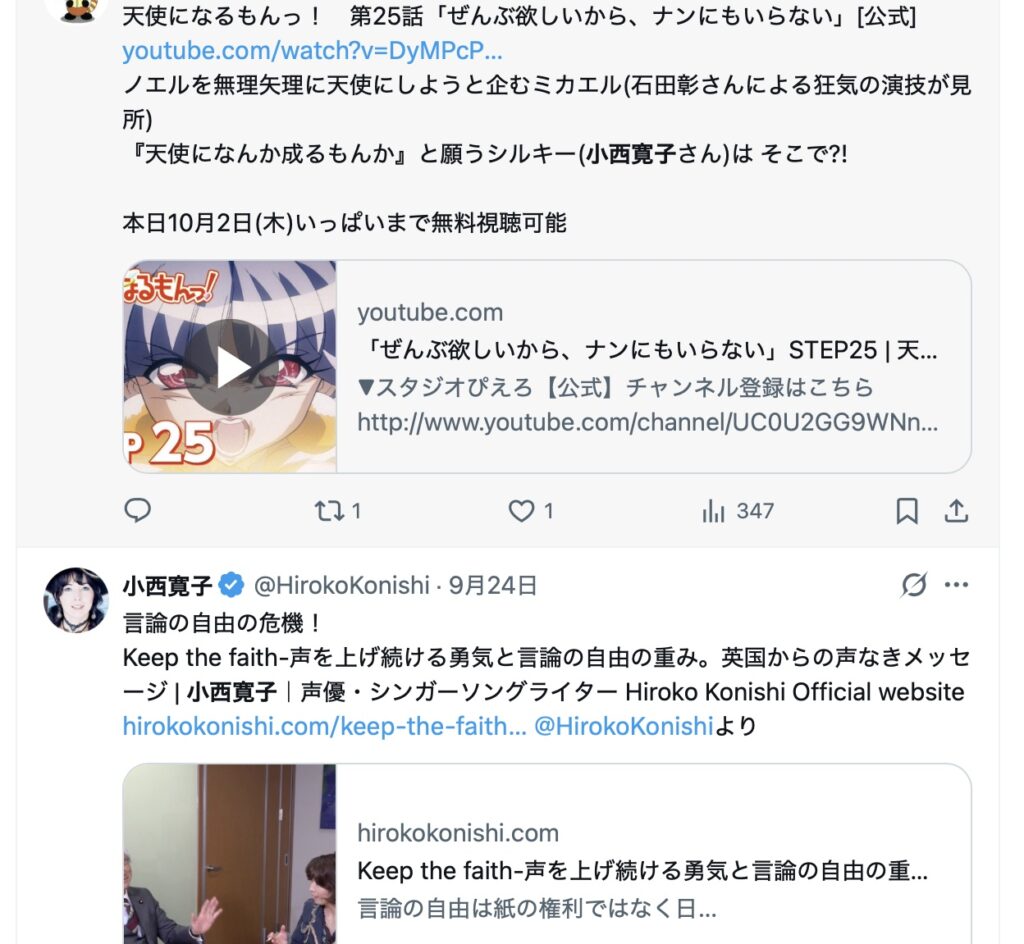Open the Keep the faith article thumbnail
Viewport: 1024px width, 944px height.
(230, 854)
